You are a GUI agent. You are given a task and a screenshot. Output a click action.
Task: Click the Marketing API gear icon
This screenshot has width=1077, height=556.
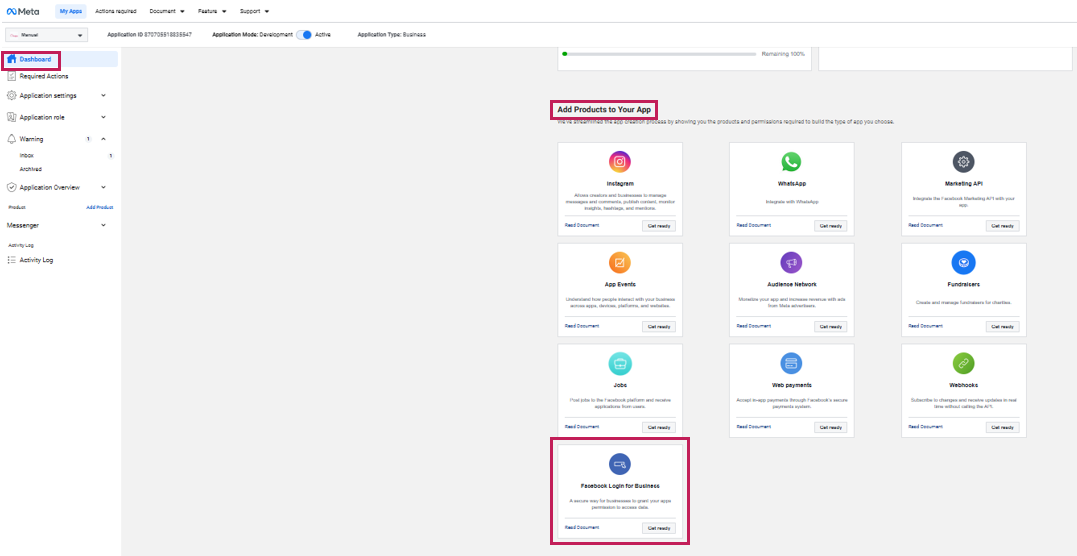(x=963, y=162)
